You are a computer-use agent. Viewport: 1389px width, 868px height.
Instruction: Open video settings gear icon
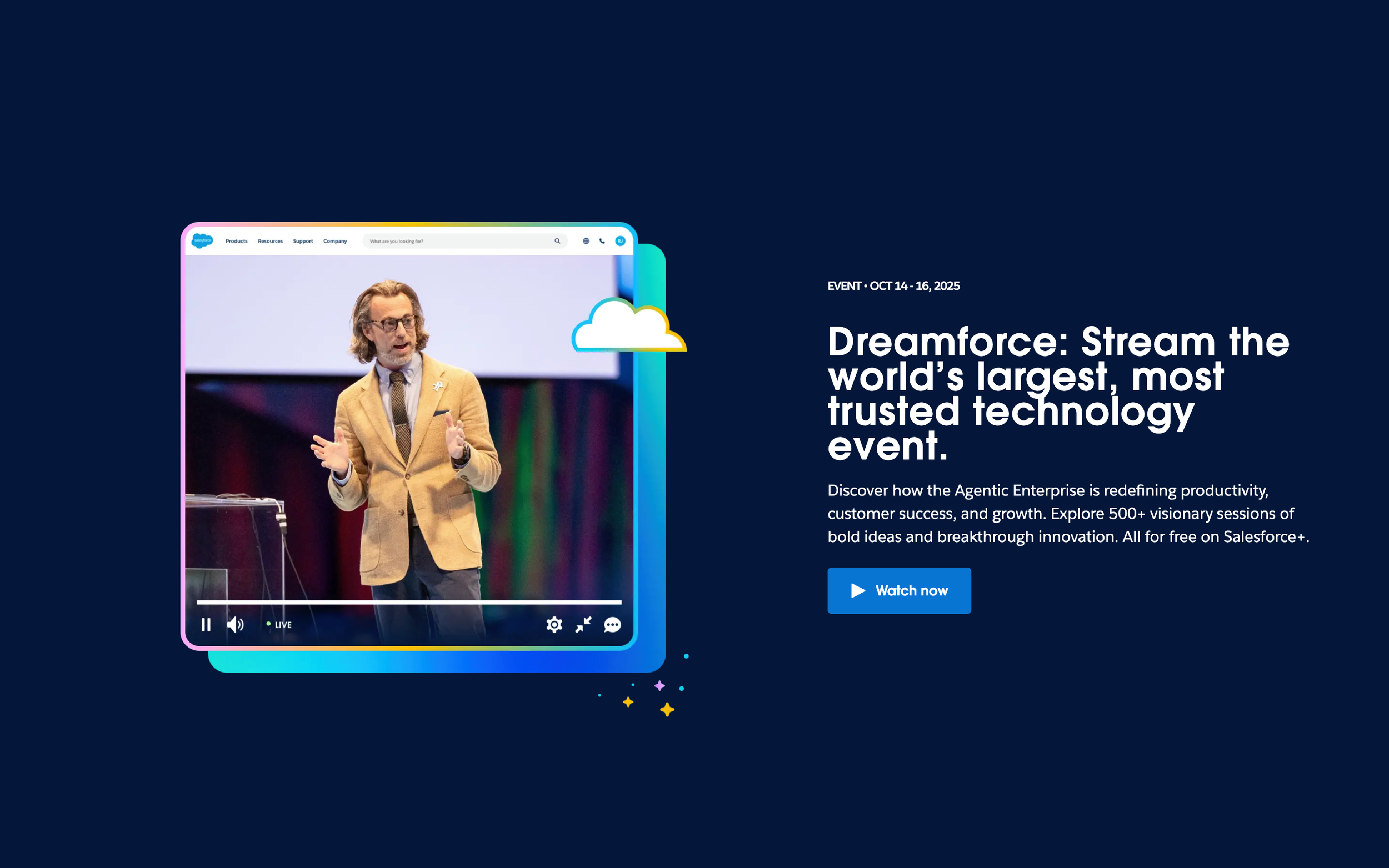tap(554, 625)
